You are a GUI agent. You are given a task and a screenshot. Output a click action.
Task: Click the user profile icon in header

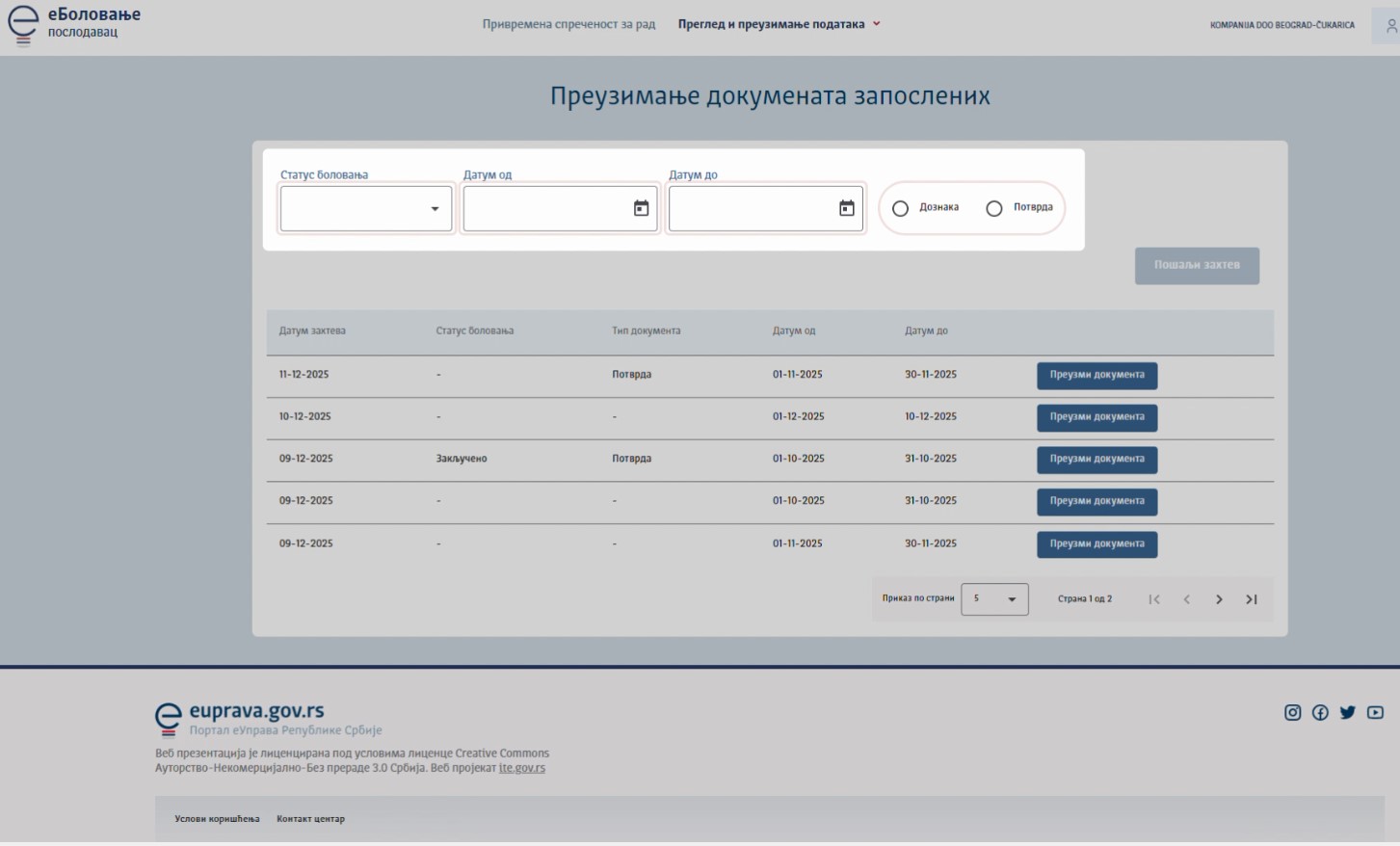[x=1390, y=27]
